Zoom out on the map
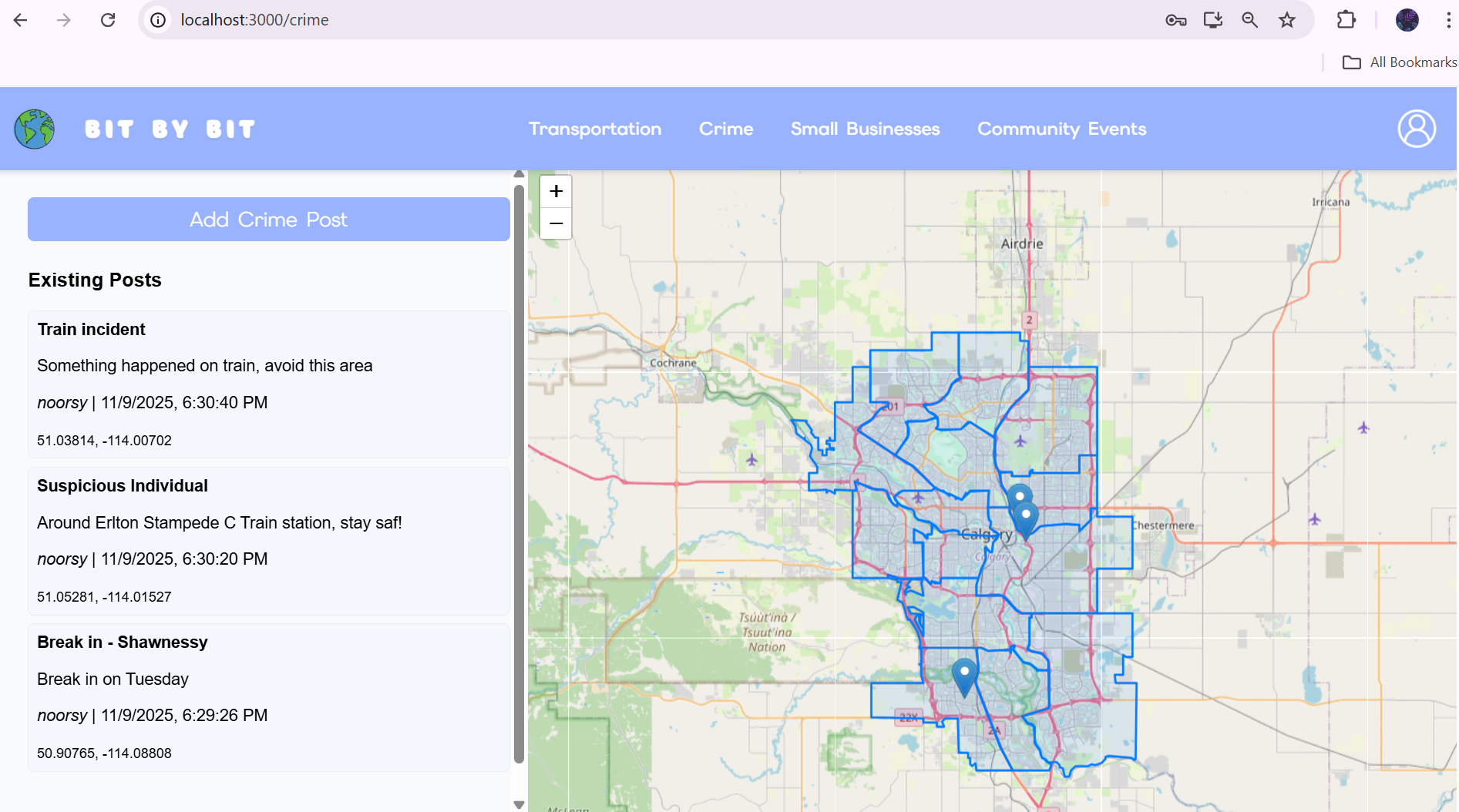 556,223
